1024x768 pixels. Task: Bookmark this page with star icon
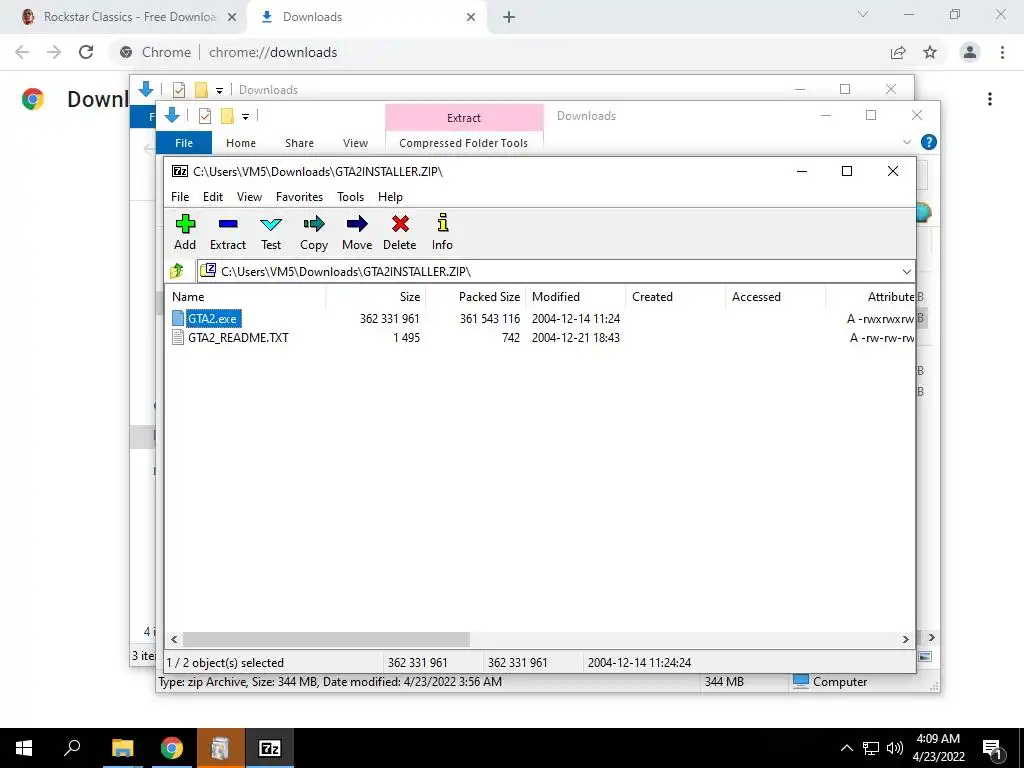(930, 52)
